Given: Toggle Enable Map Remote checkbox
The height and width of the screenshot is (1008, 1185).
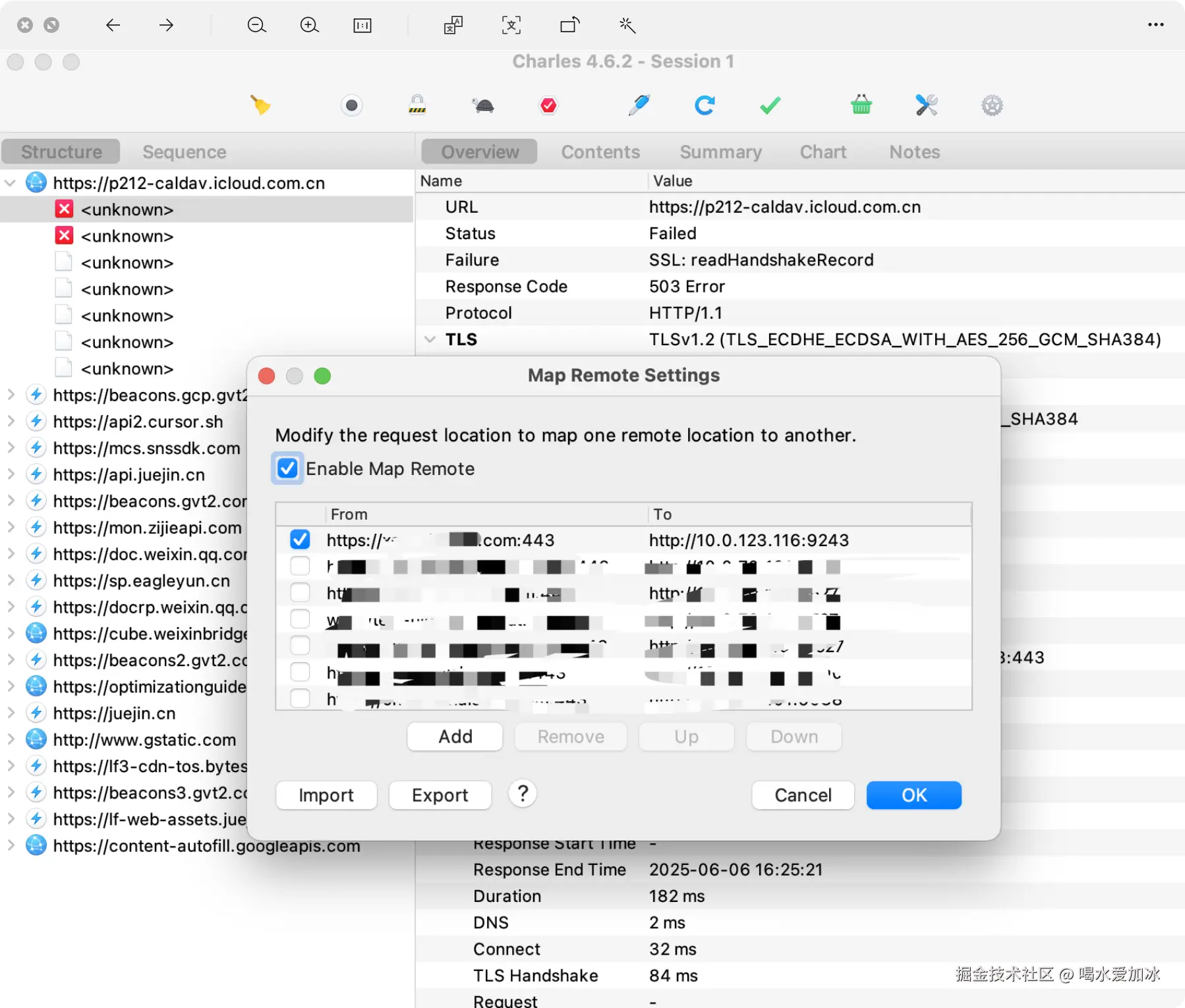Looking at the screenshot, I should (287, 468).
